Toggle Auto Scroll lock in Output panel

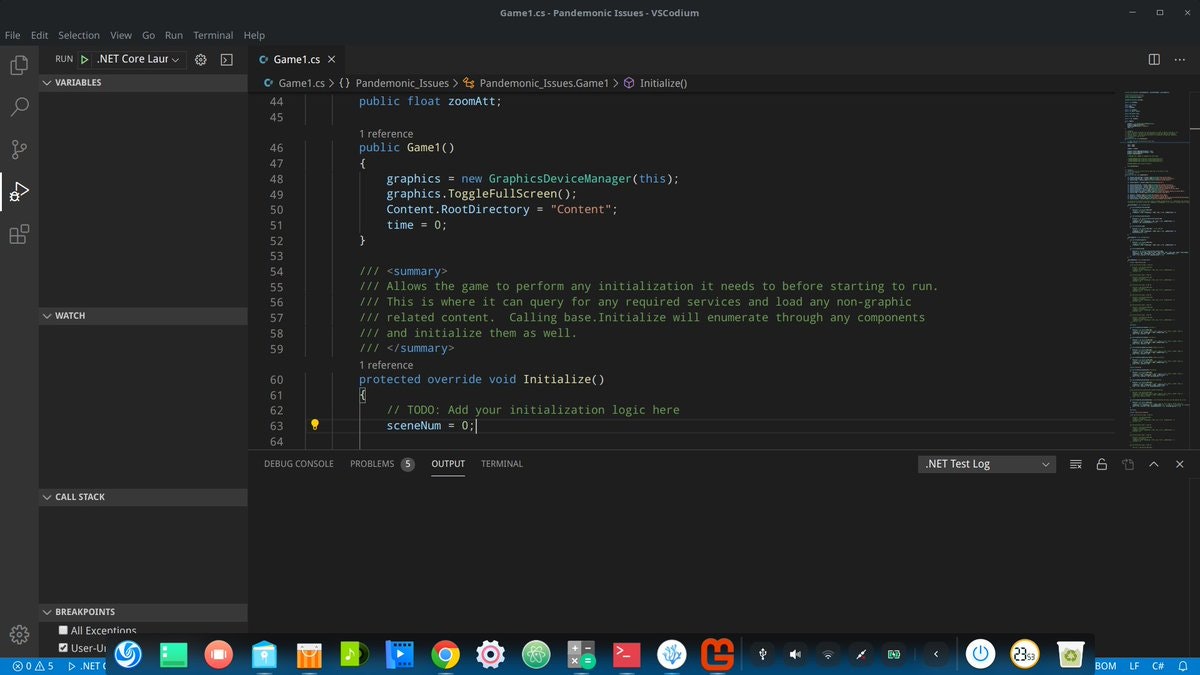click(1101, 464)
